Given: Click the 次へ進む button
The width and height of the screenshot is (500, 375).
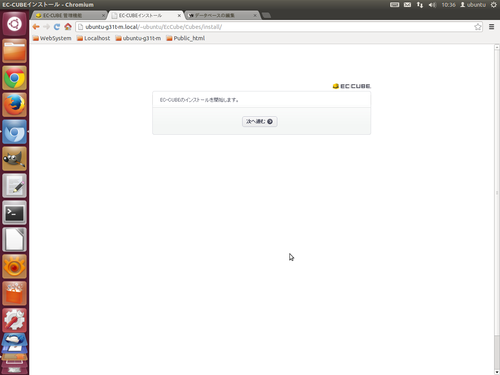Looking at the screenshot, I should pos(259,121).
